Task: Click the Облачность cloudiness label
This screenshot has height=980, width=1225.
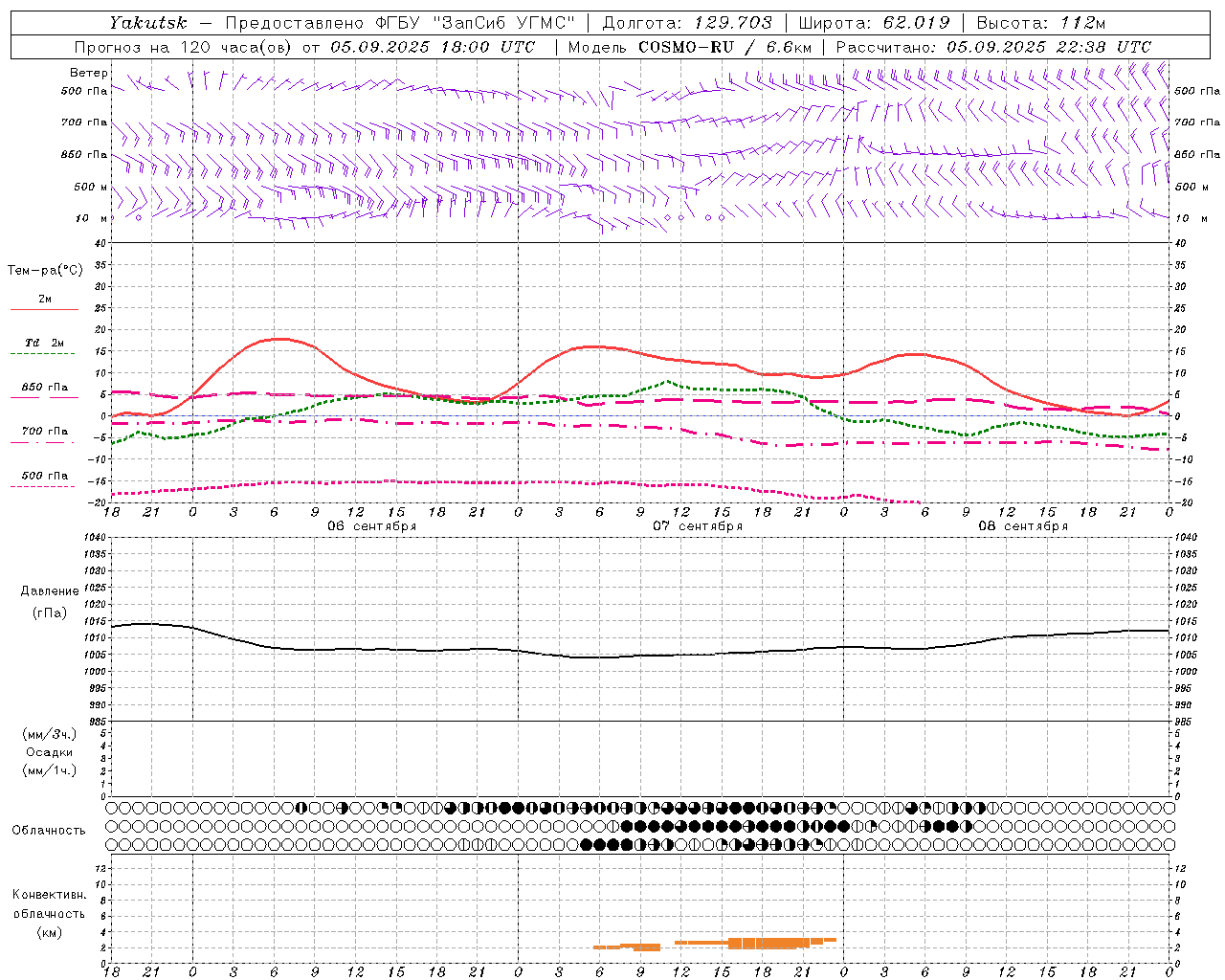Action: click(x=49, y=831)
